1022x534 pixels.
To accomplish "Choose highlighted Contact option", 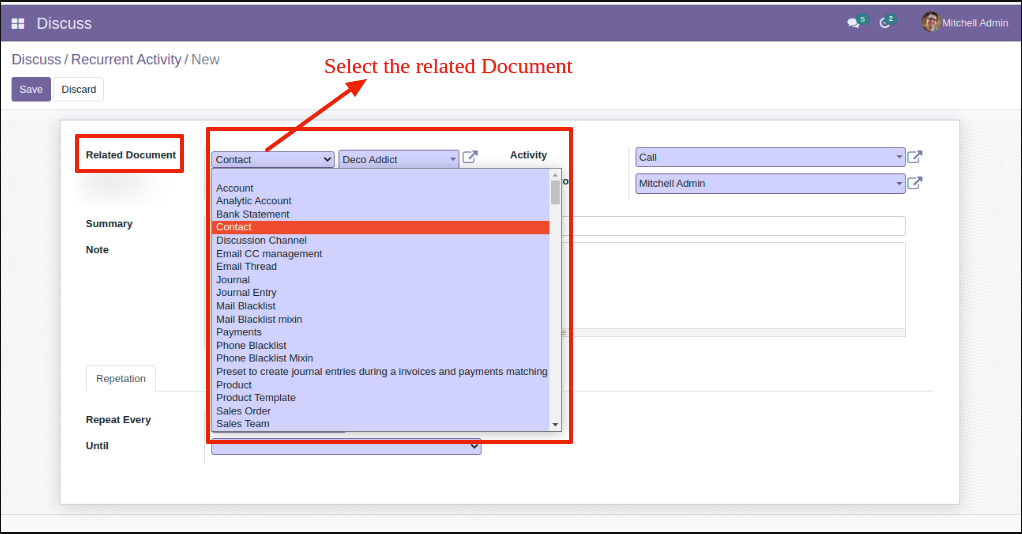I will click(381, 227).
